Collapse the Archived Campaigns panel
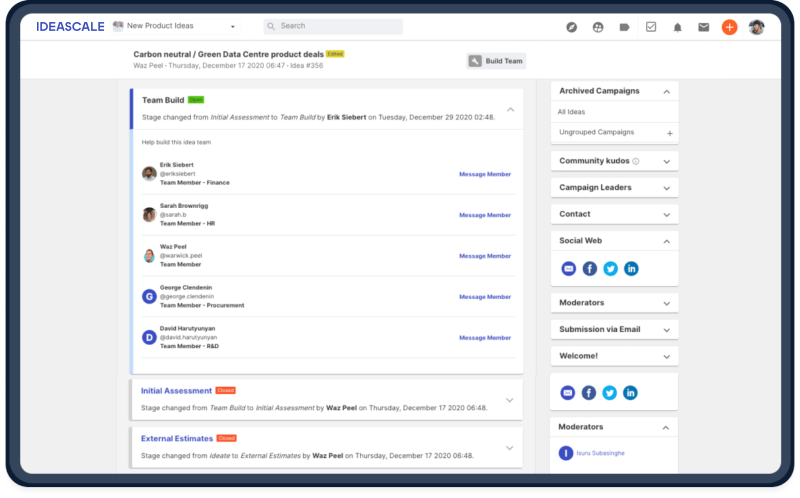The width and height of the screenshot is (800, 498). click(666, 91)
